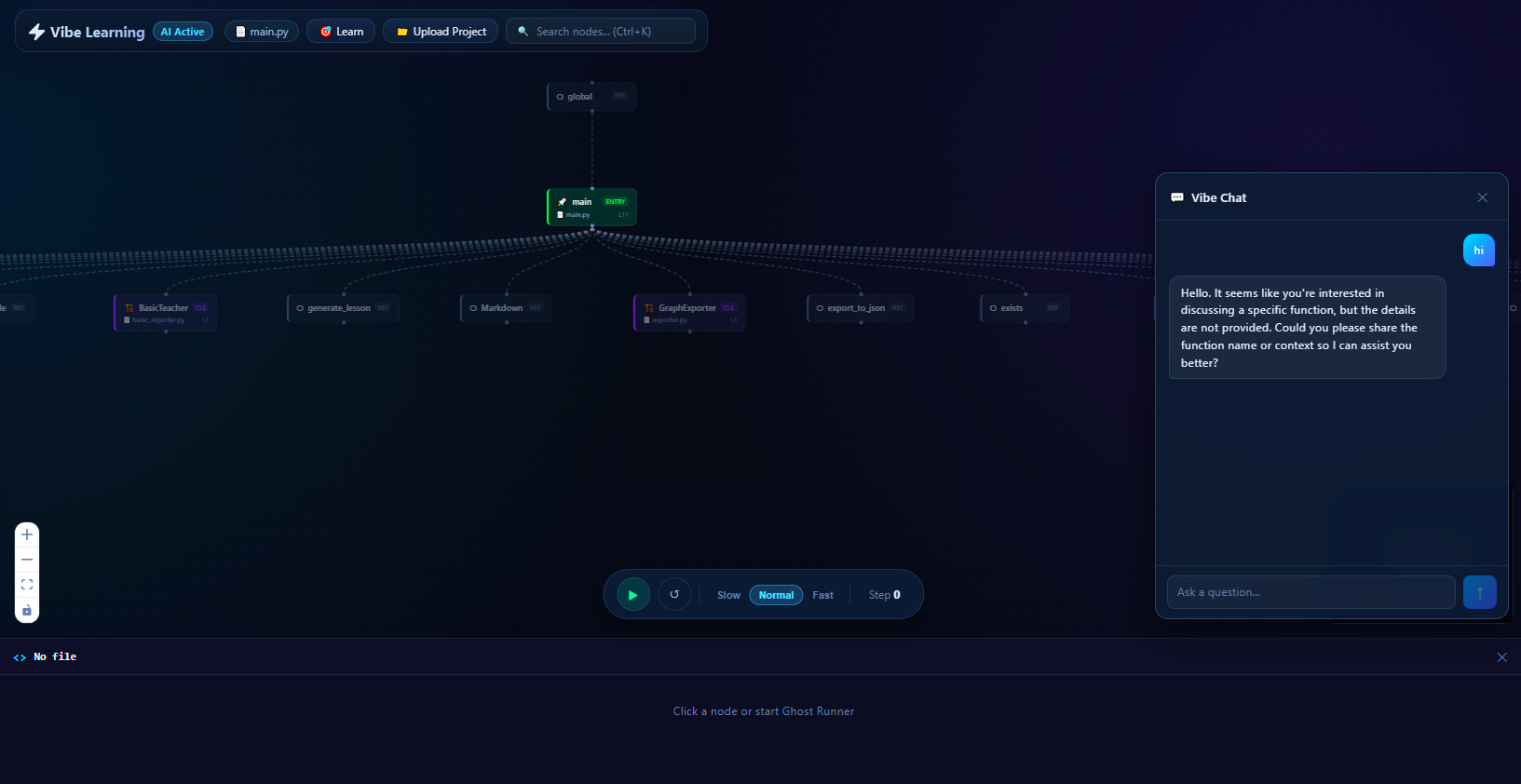
Task: Click the basic_reporter.py label
Action: [158, 320]
